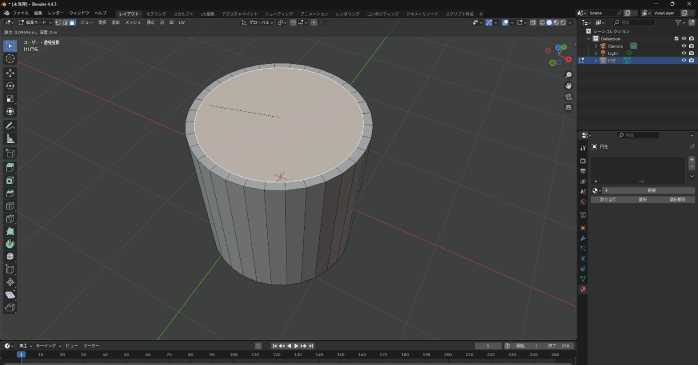Viewport: 698px width, 365px height.
Task: Select the Annotate tool
Action: pos(10,126)
